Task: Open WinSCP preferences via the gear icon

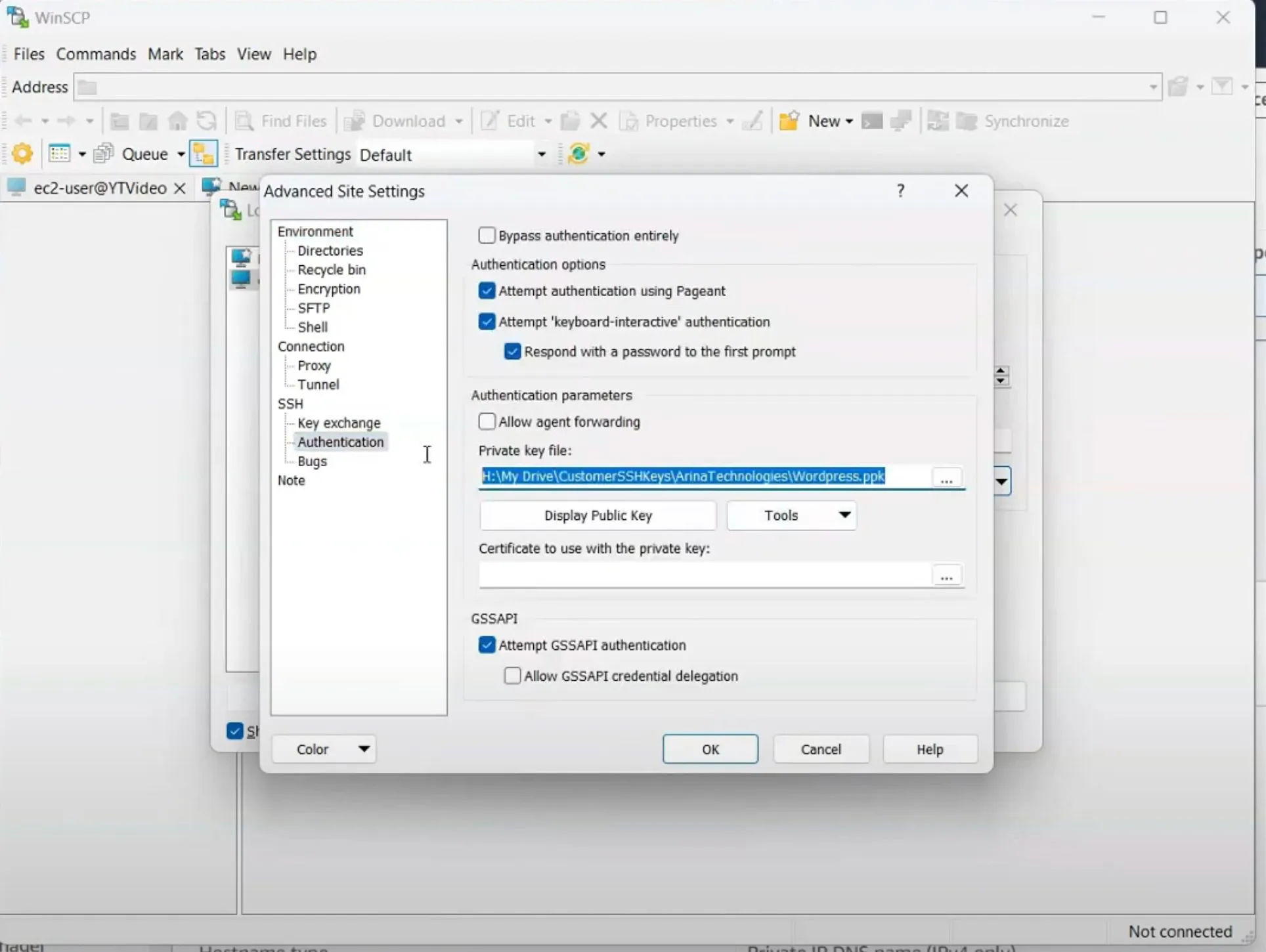Action: pyautogui.click(x=22, y=153)
